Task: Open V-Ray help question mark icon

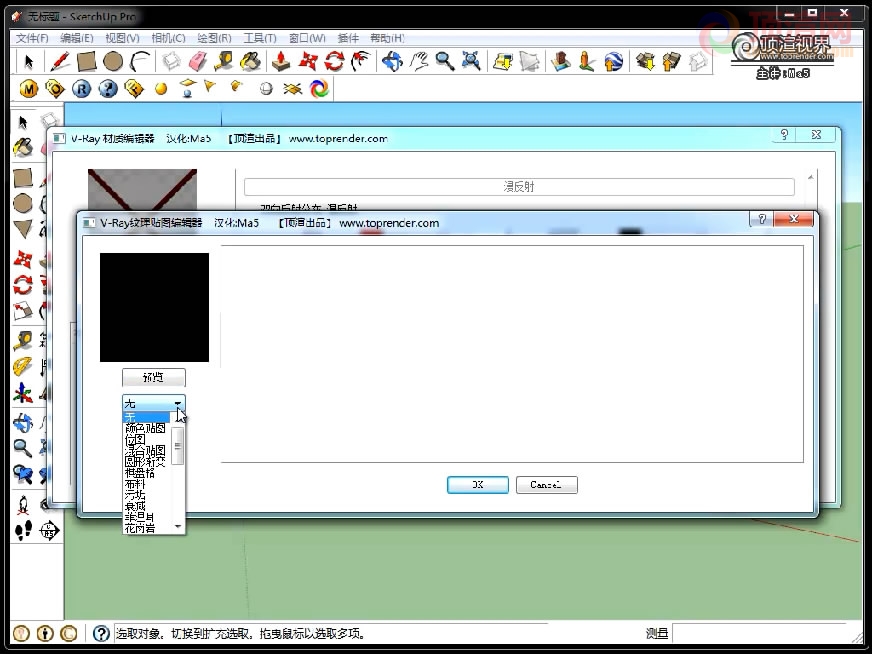Action: [x=108, y=89]
